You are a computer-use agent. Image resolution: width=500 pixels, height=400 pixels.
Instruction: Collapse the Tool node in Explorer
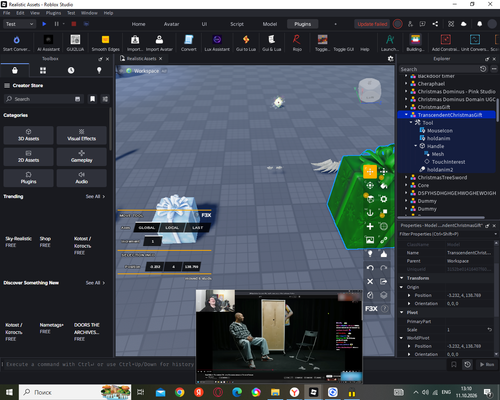click(x=411, y=123)
